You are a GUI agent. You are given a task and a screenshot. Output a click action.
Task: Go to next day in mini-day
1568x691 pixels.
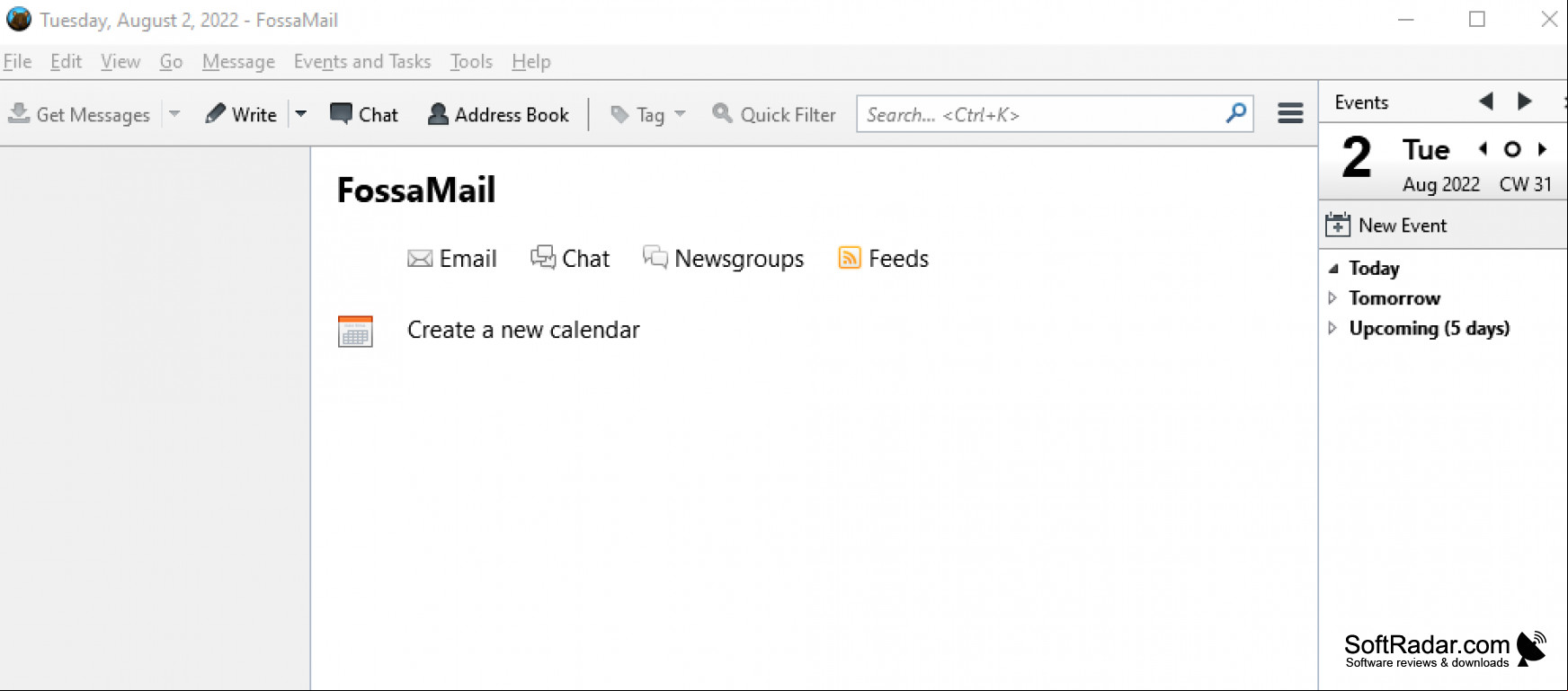[1542, 149]
